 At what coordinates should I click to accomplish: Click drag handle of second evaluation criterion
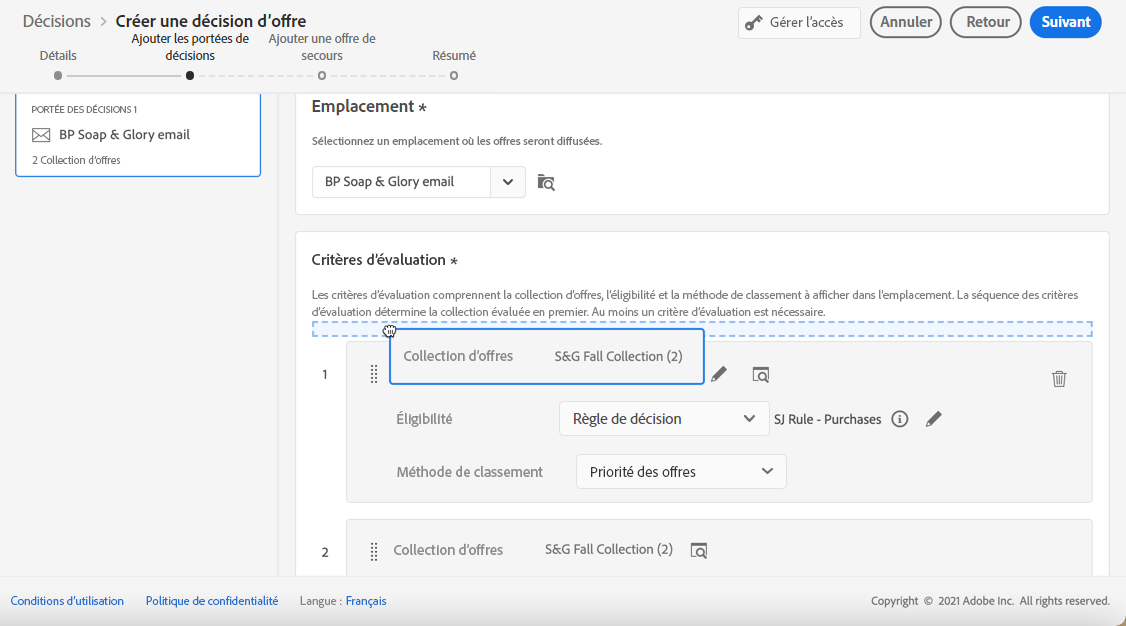tap(374, 551)
